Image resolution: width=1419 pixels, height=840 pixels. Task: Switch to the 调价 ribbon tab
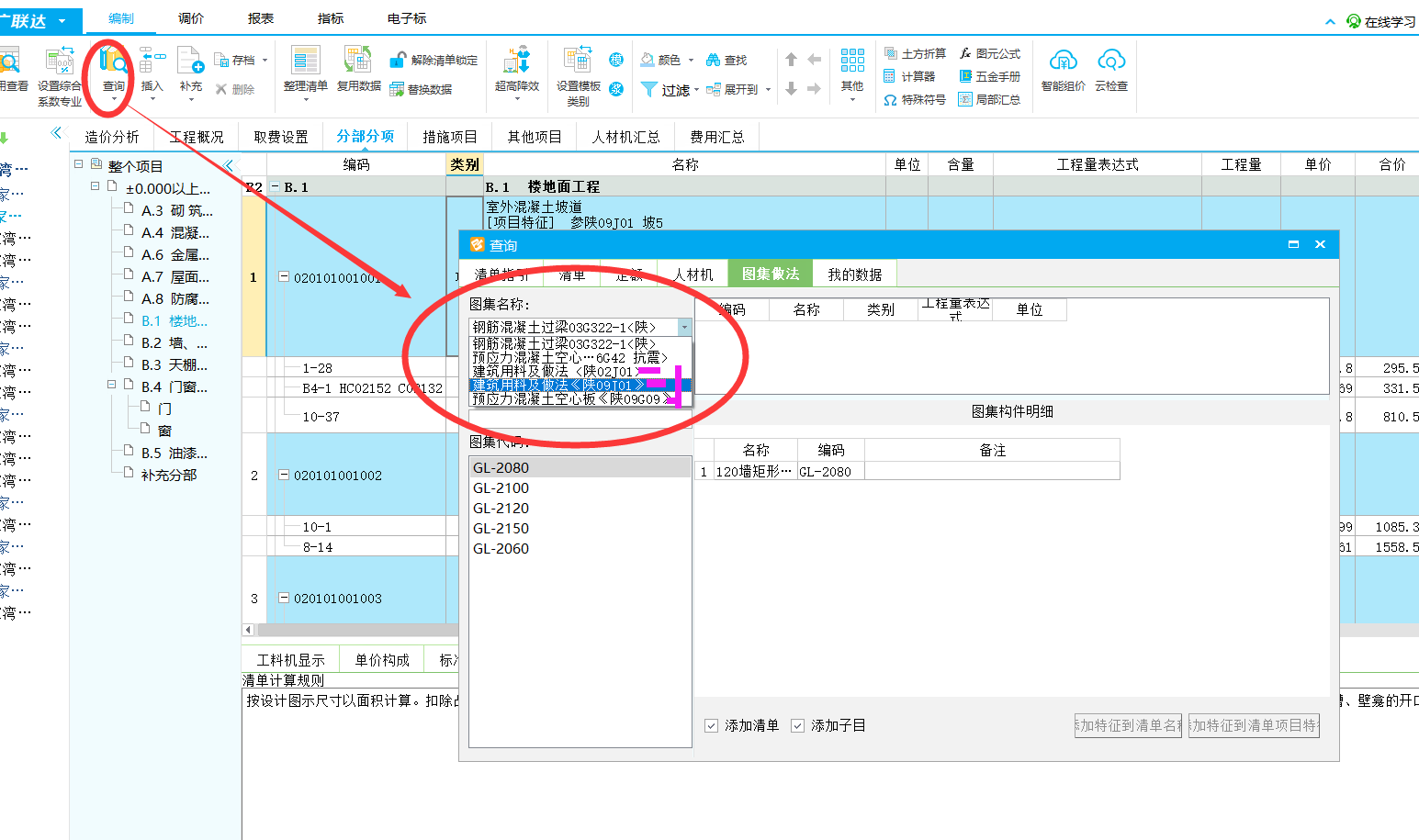pyautogui.click(x=191, y=18)
